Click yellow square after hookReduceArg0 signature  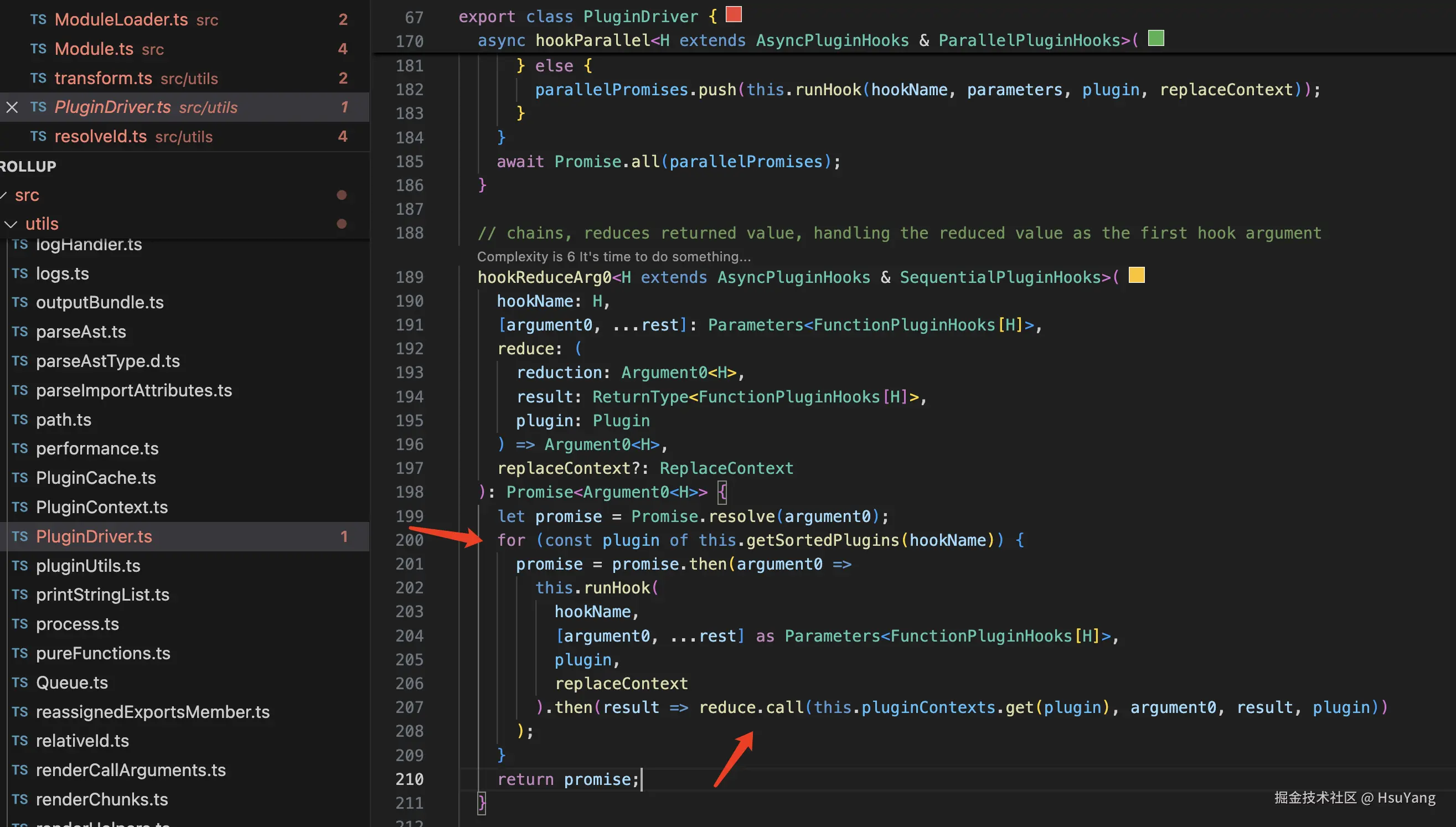[x=1136, y=276]
